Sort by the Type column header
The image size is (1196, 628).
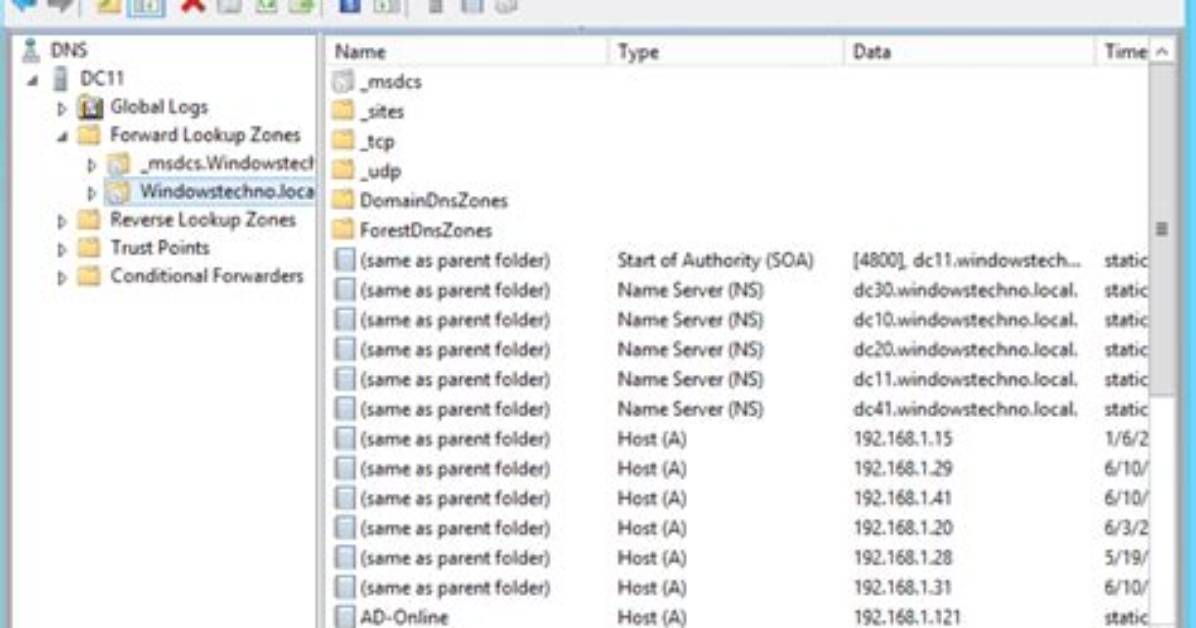[725, 52]
